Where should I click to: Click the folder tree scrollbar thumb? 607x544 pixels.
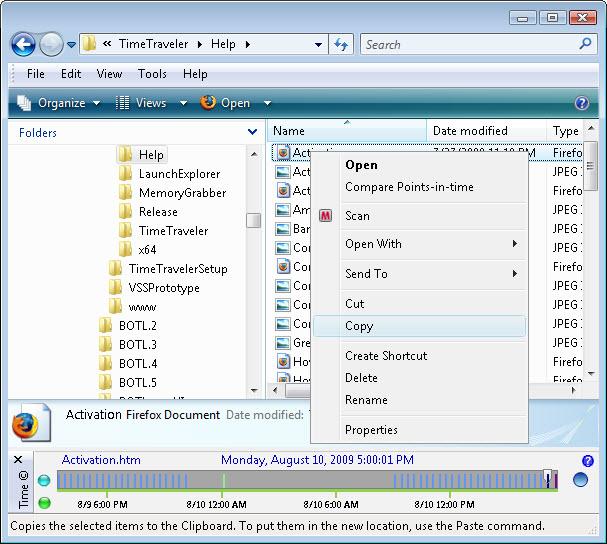(x=254, y=220)
